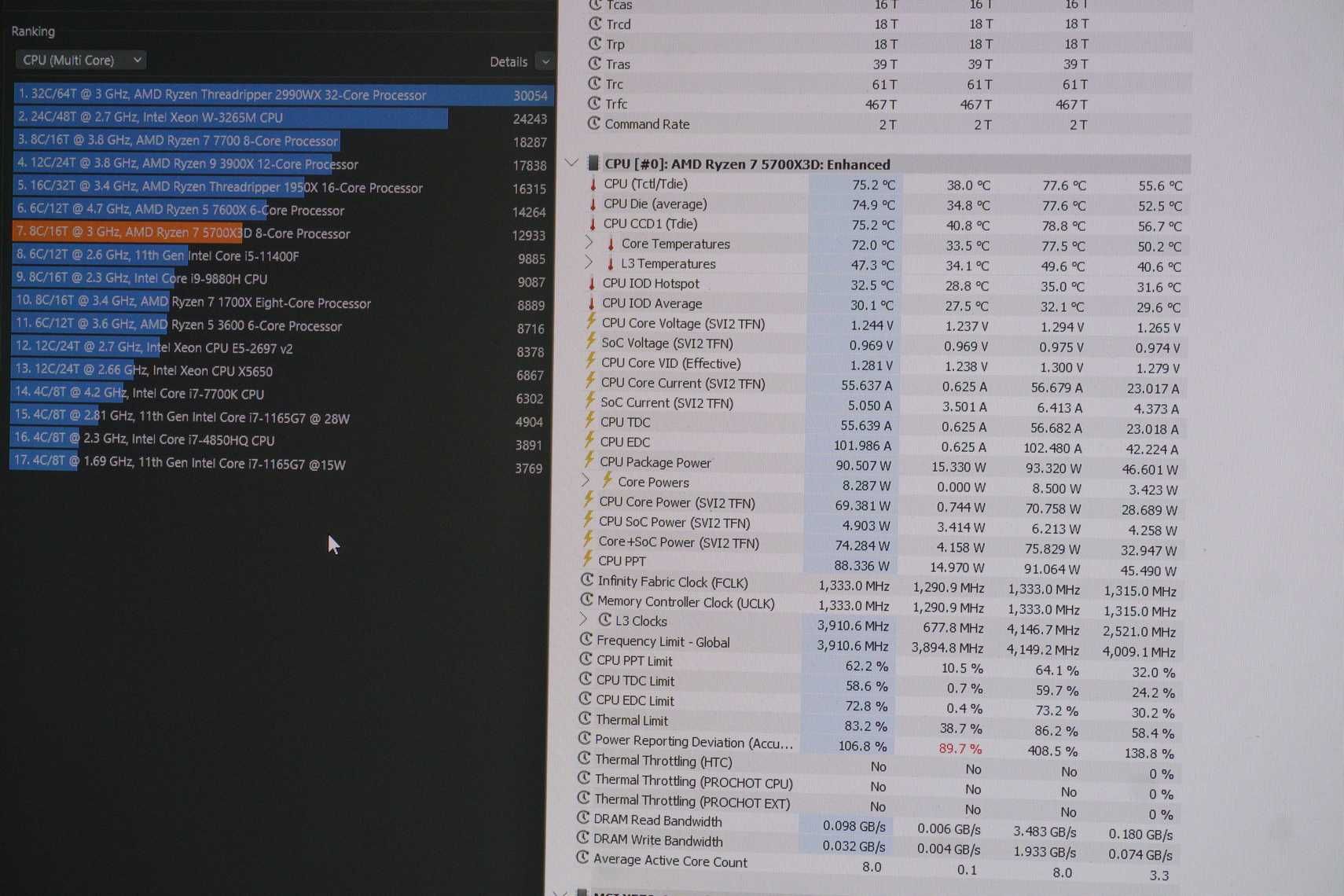Click lightning icon beside SoC Voltage

pos(590,341)
